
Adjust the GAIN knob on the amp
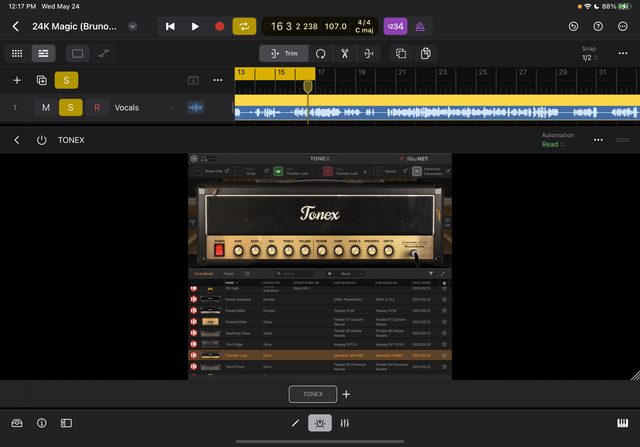coord(238,251)
